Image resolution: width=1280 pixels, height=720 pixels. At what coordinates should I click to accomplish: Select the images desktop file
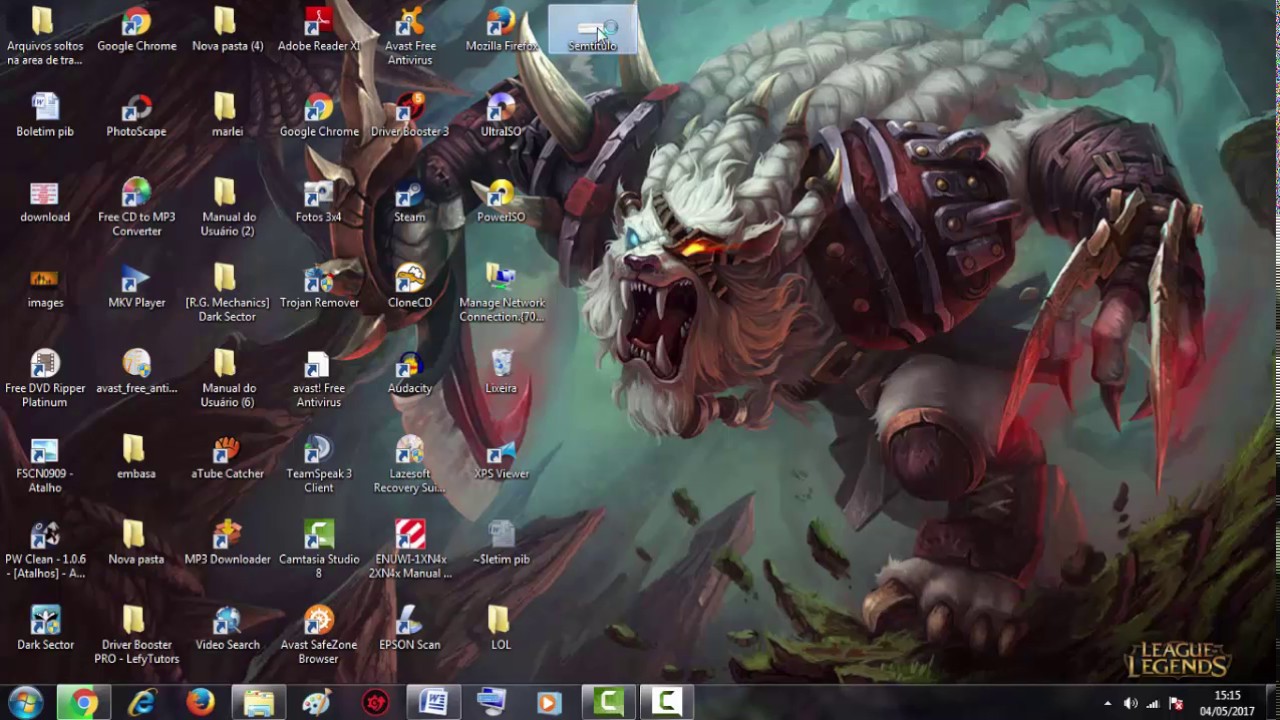[x=45, y=286]
